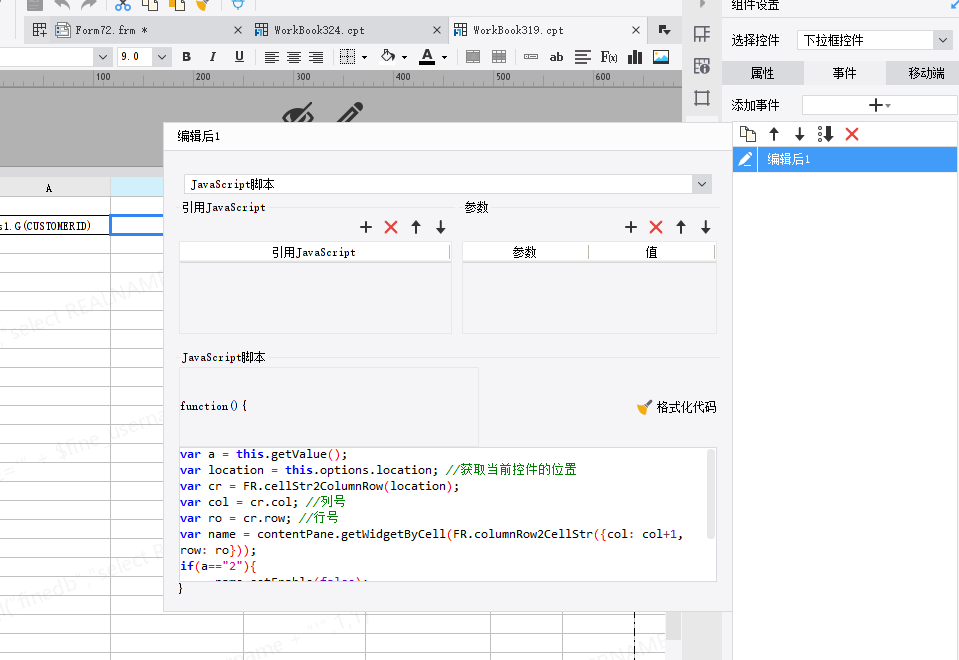Add a referenced JavaScript with the plus icon
Viewport: 959px width, 660px height.
pyautogui.click(x=366, y=227)
